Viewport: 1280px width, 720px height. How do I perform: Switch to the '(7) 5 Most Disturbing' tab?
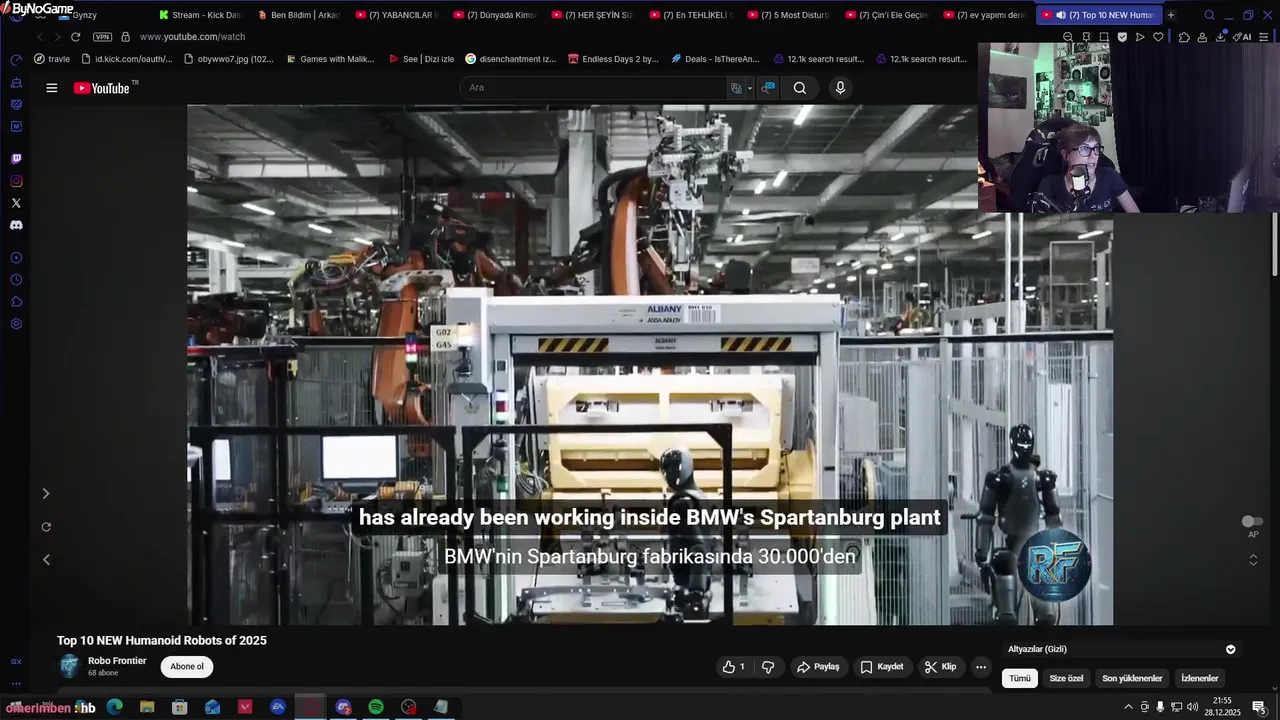pos(788,15)
